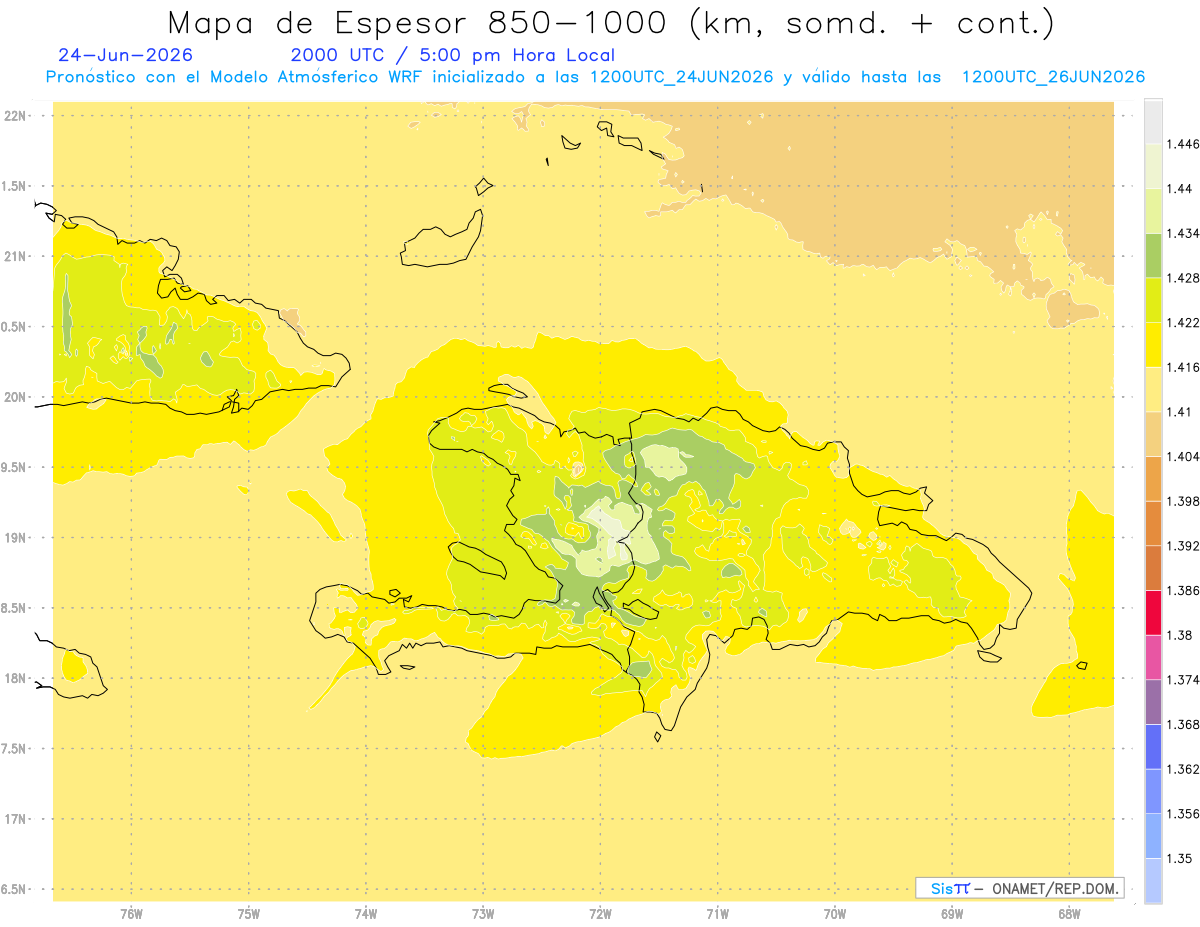The width and height of the screenshot is (1200, 927).
Task: Select the date label '24-Jun-2026'
Action: (x=126, y=55)
